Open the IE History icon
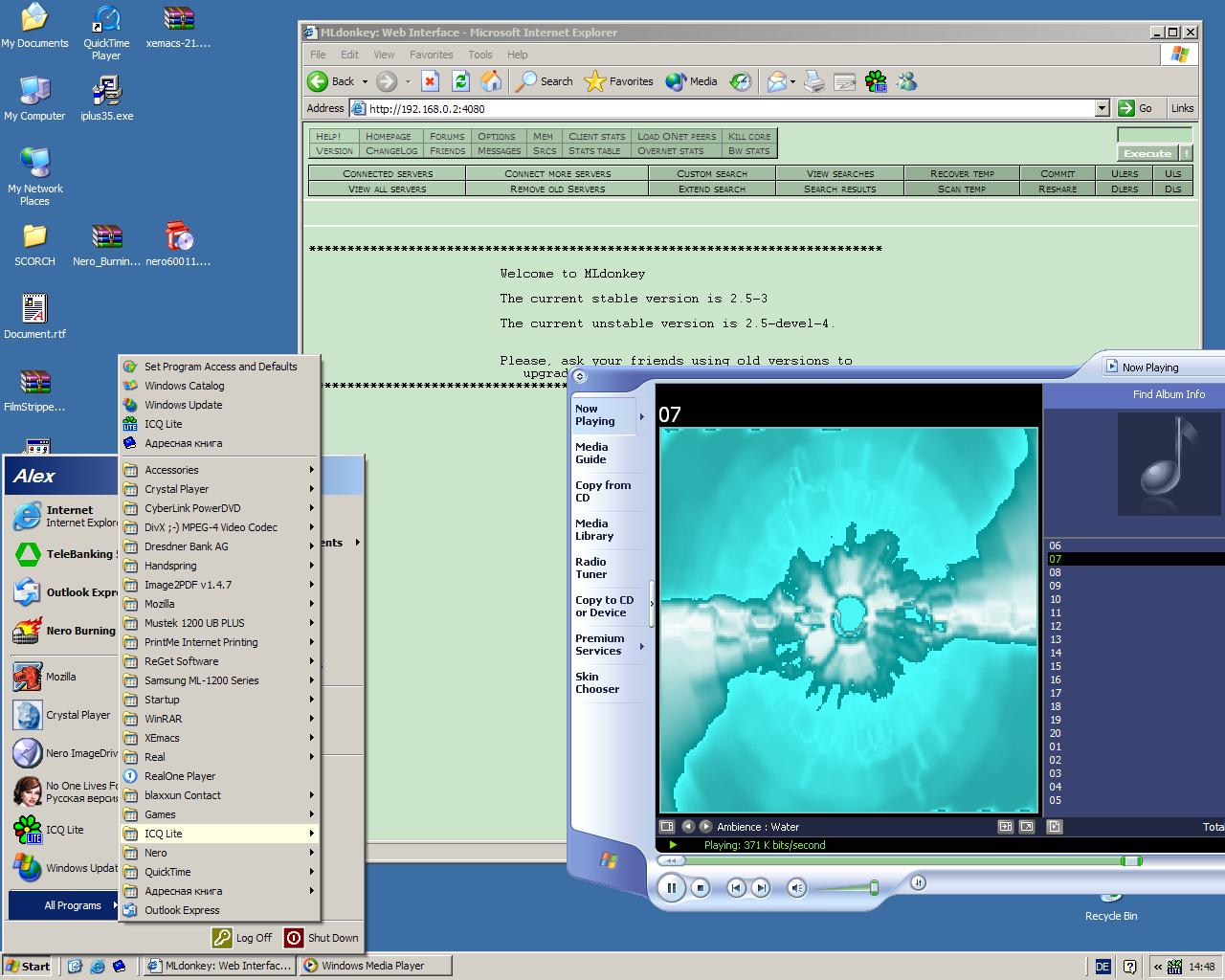Image resolution: width=1225 pixels, height=980 pixels. (x=741, y=81)
